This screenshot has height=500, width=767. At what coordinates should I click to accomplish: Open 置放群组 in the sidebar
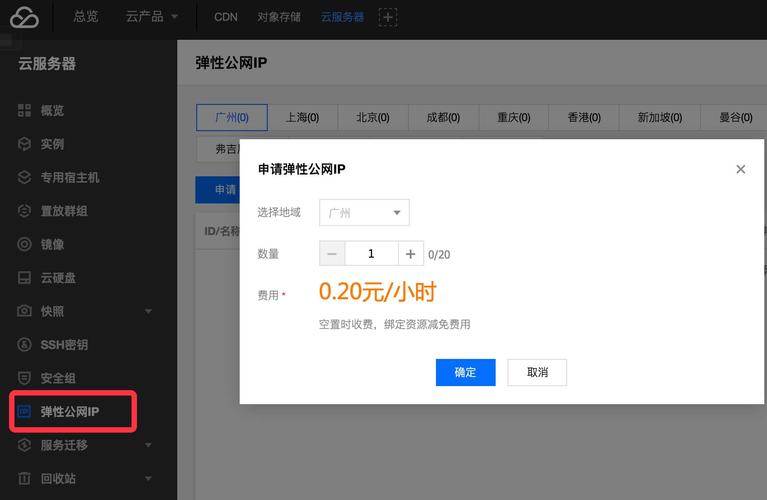pyautogui.click(x=64, y=210)
